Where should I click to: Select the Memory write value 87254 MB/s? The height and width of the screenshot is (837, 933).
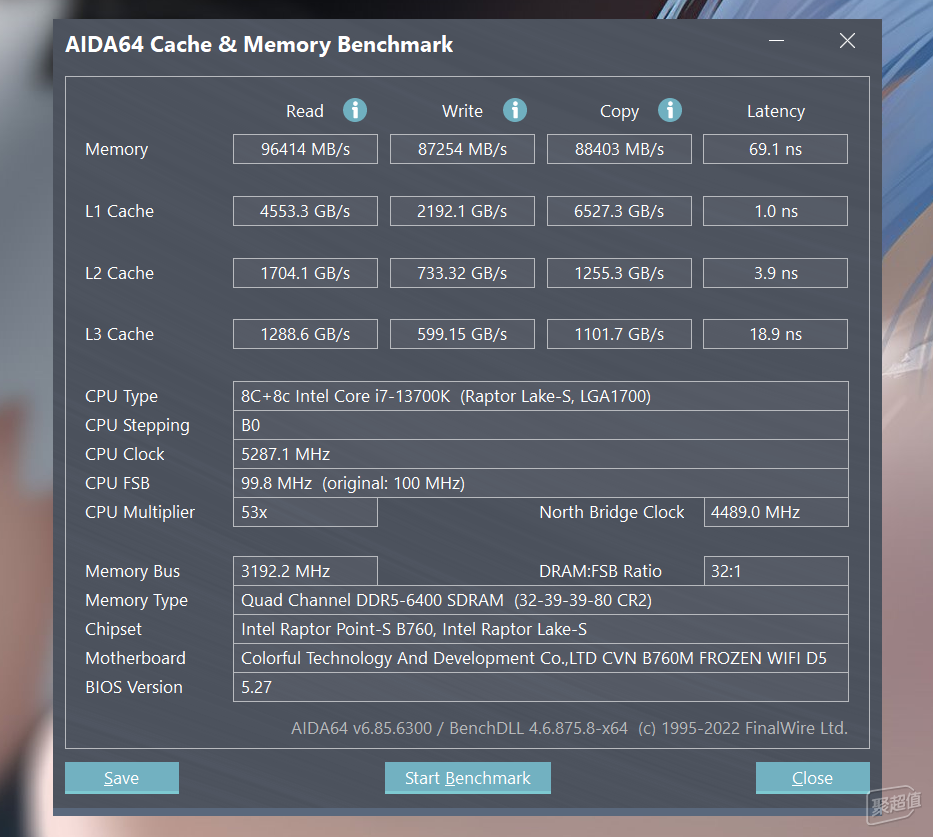[462, 149]
